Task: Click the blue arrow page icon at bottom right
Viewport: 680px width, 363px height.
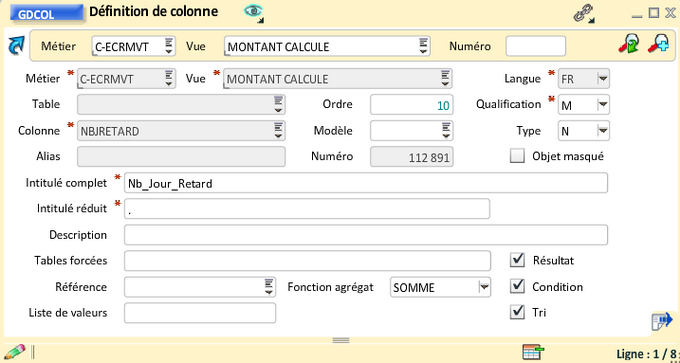Action: [662, 321]
